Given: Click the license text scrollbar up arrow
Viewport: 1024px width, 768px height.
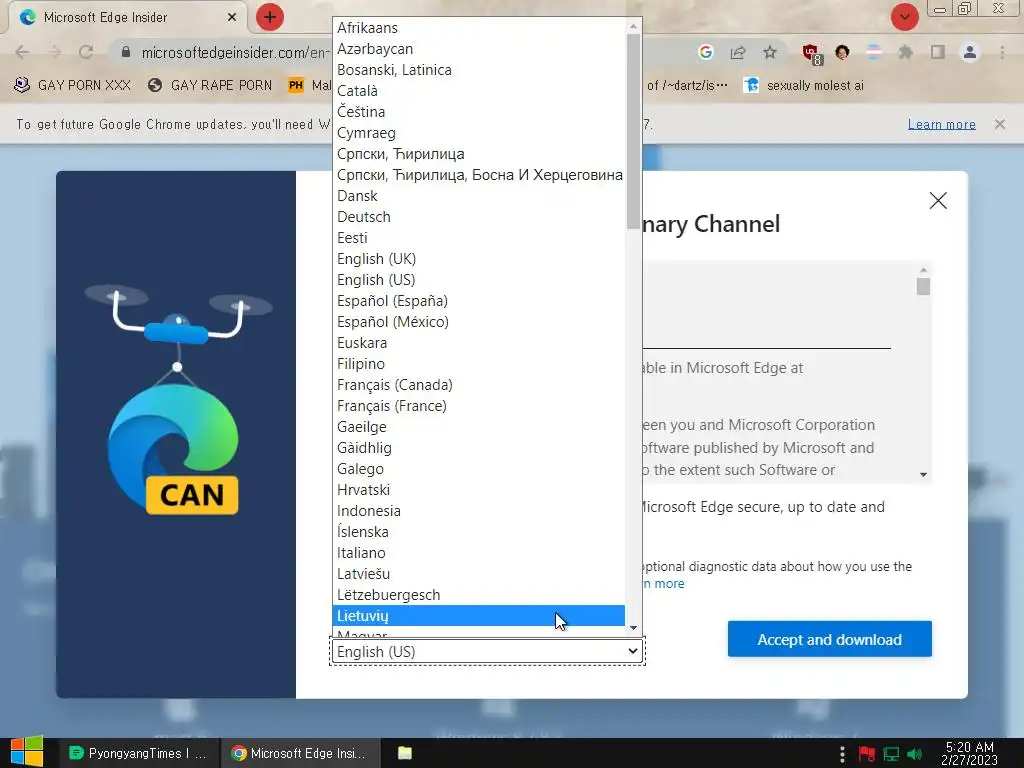Looking at the screenshot, I should 923,269.
